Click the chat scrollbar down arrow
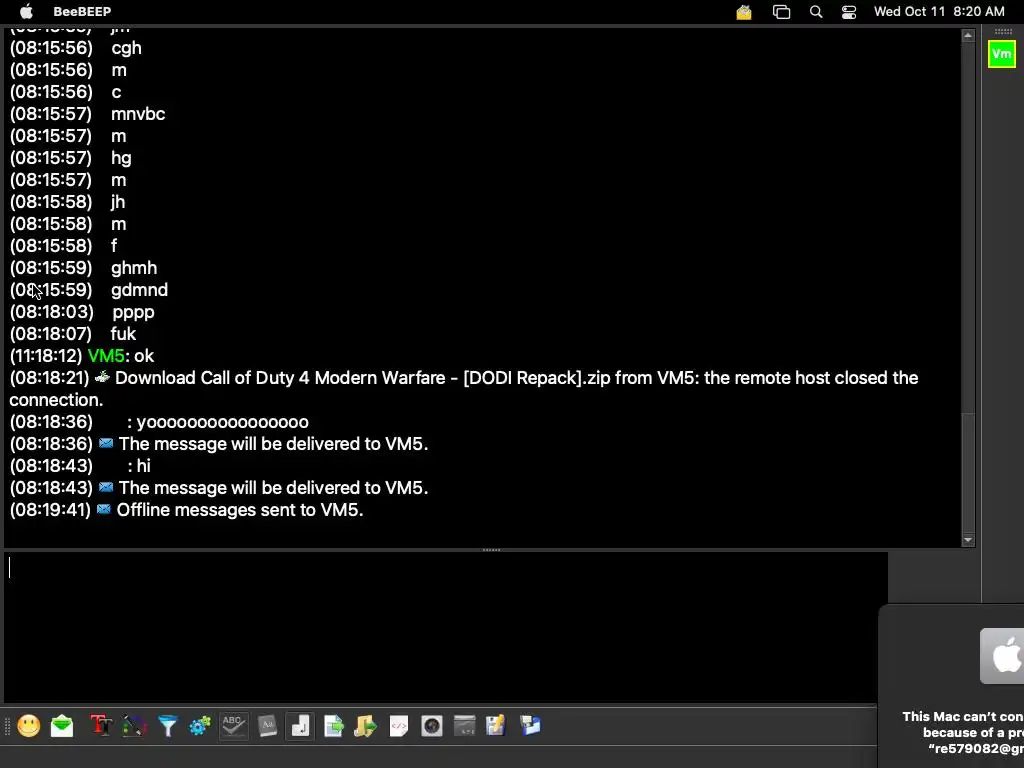This screenshot has height=768, width=1024. point(968,540)
